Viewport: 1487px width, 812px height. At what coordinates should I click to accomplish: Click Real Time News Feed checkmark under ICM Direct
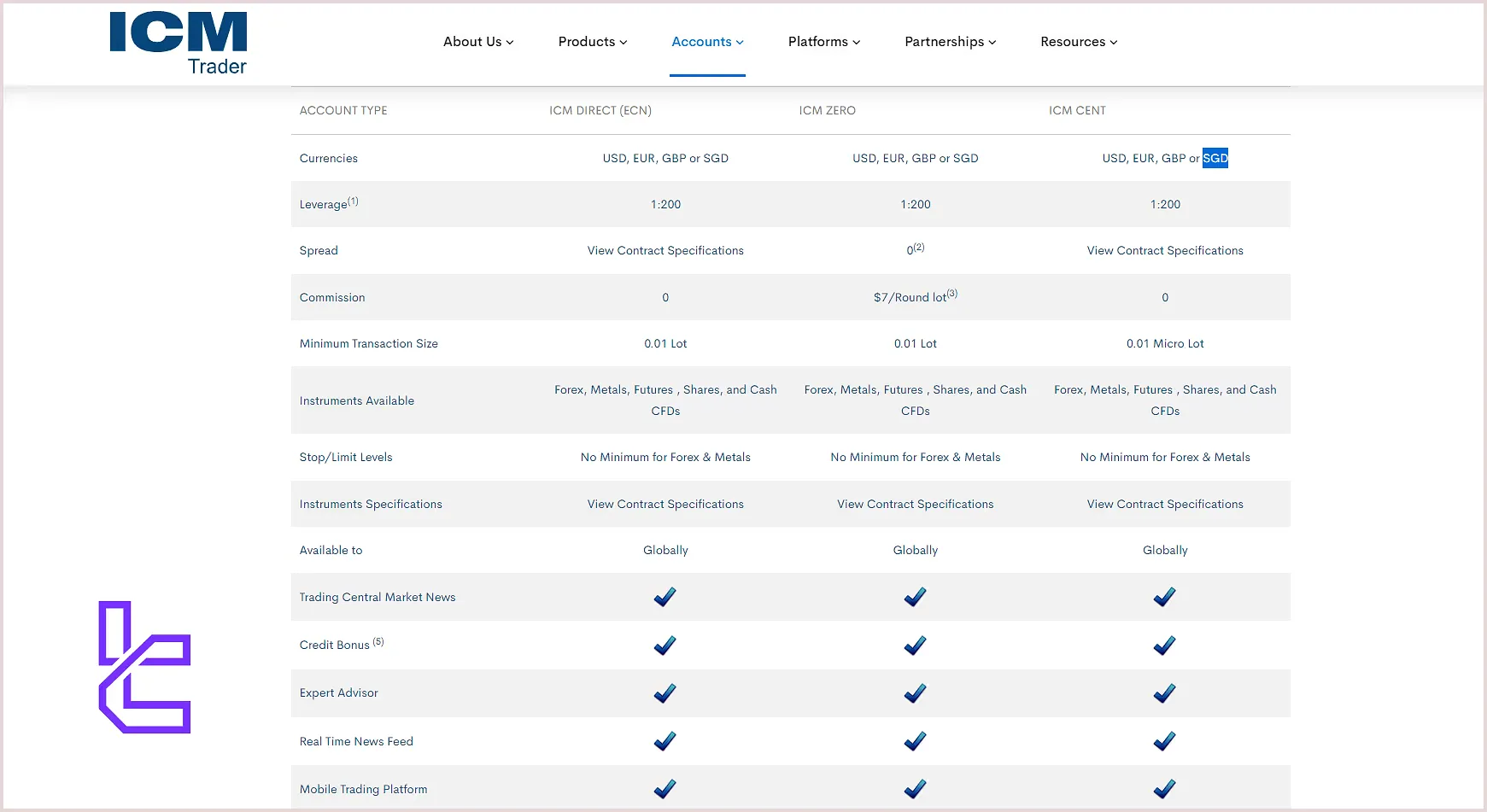[x=664, y=741]
